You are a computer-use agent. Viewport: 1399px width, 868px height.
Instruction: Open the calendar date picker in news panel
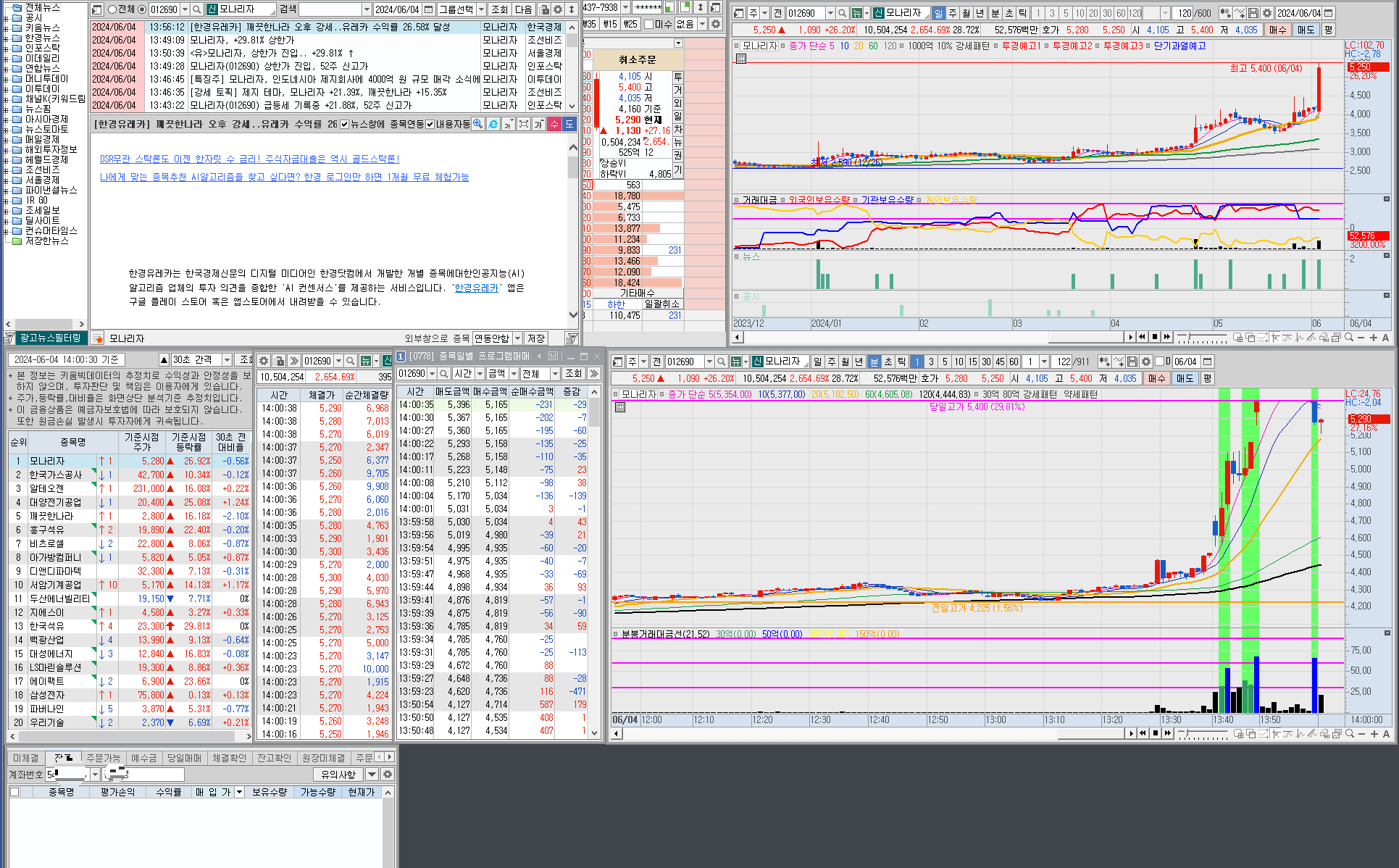click(428, 9)
